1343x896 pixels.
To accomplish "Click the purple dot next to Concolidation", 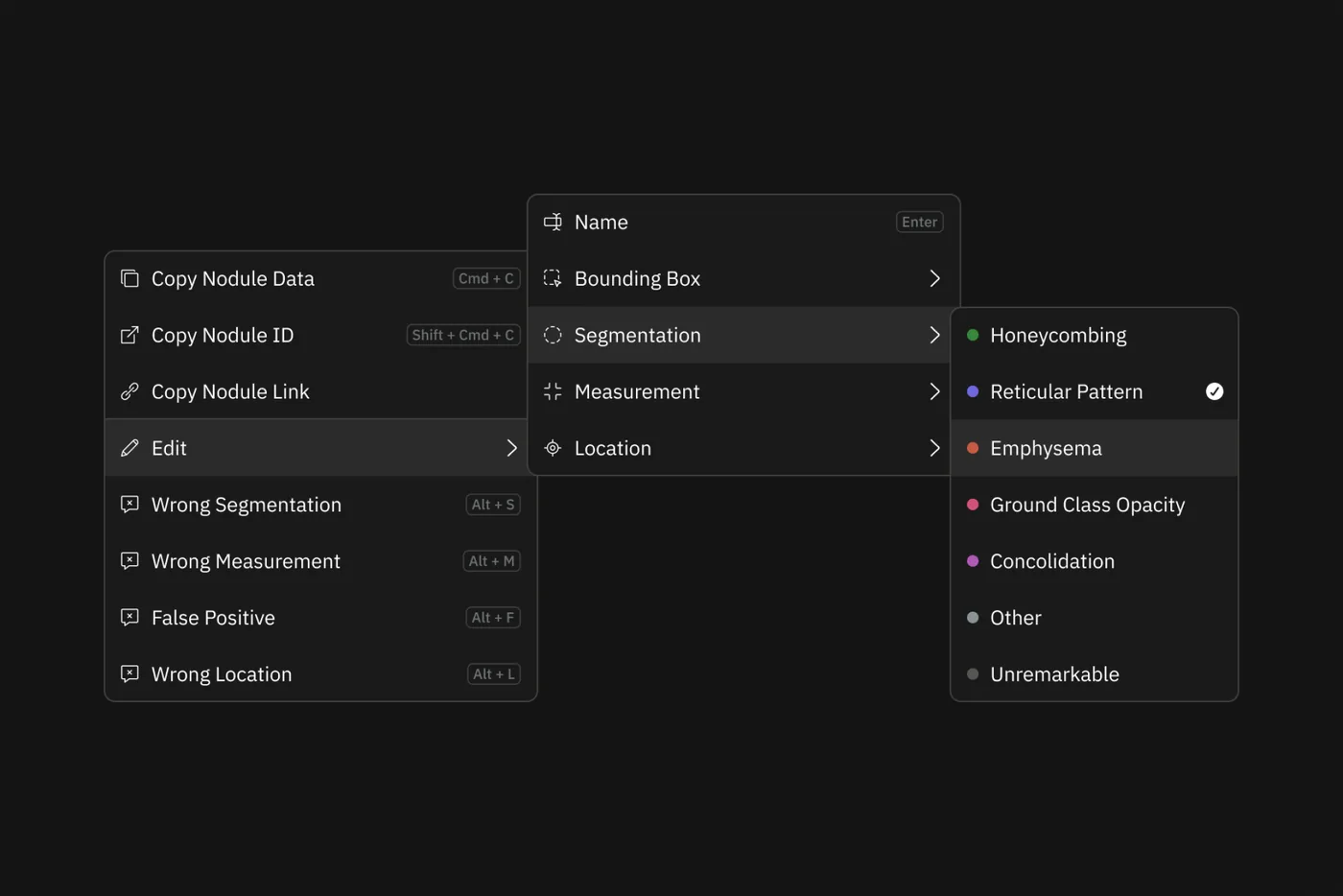I will [973, 561].
